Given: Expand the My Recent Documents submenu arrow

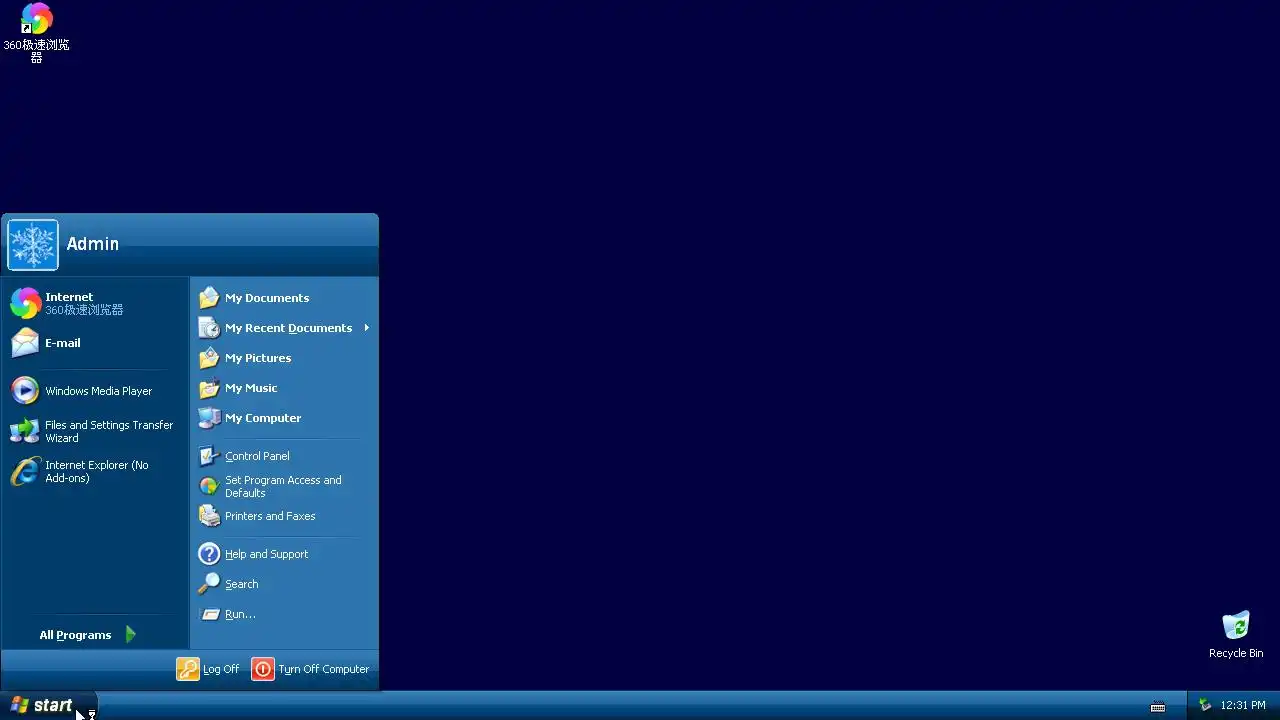Looking at the screenshot, I should click(367, 328).
